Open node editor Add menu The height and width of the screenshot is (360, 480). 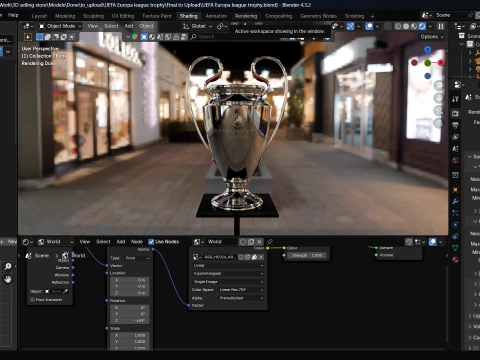(x=121, y=242)
